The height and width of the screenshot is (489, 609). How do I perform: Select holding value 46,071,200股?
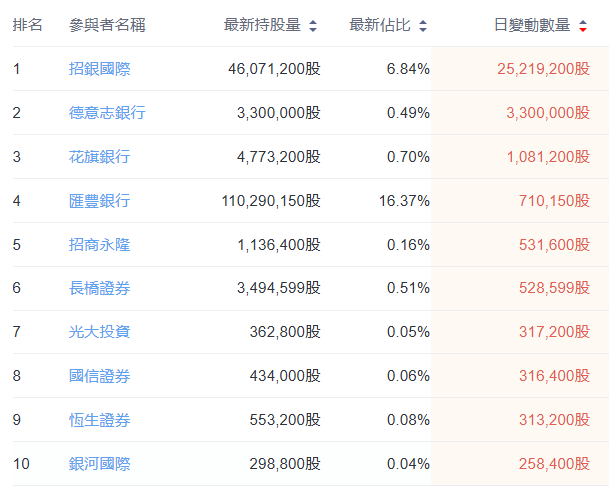(x=274, y=69)
